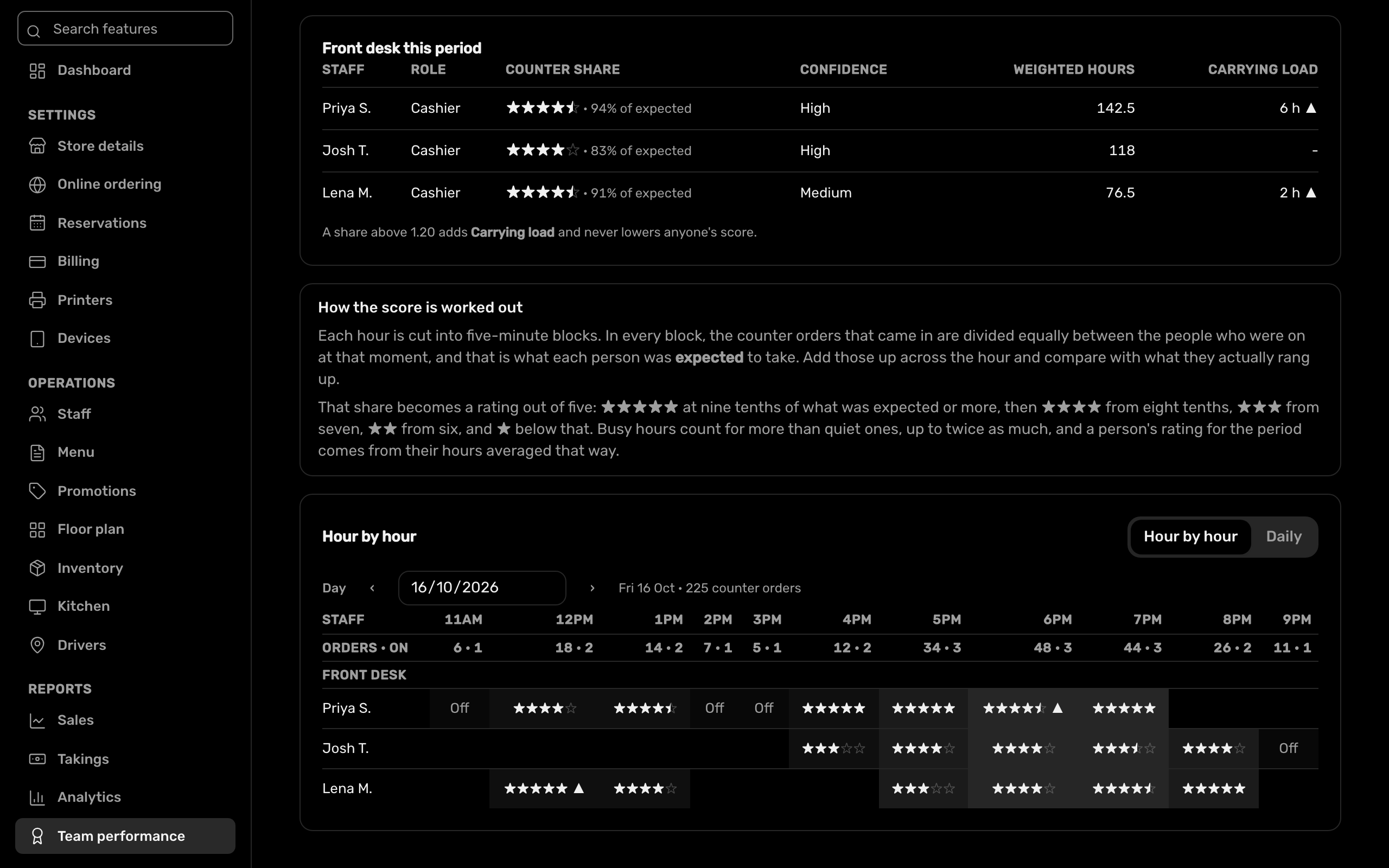Go to next day with right chevron
Viewport: 1389px width, 868px height.
click(592, 588)
